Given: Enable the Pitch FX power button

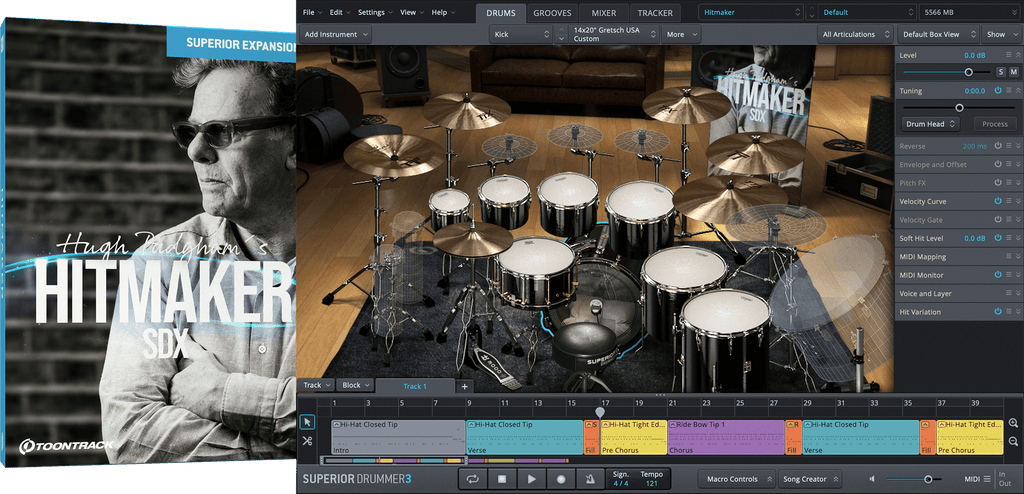Looking at the screenshot, I should click(998, 183).
